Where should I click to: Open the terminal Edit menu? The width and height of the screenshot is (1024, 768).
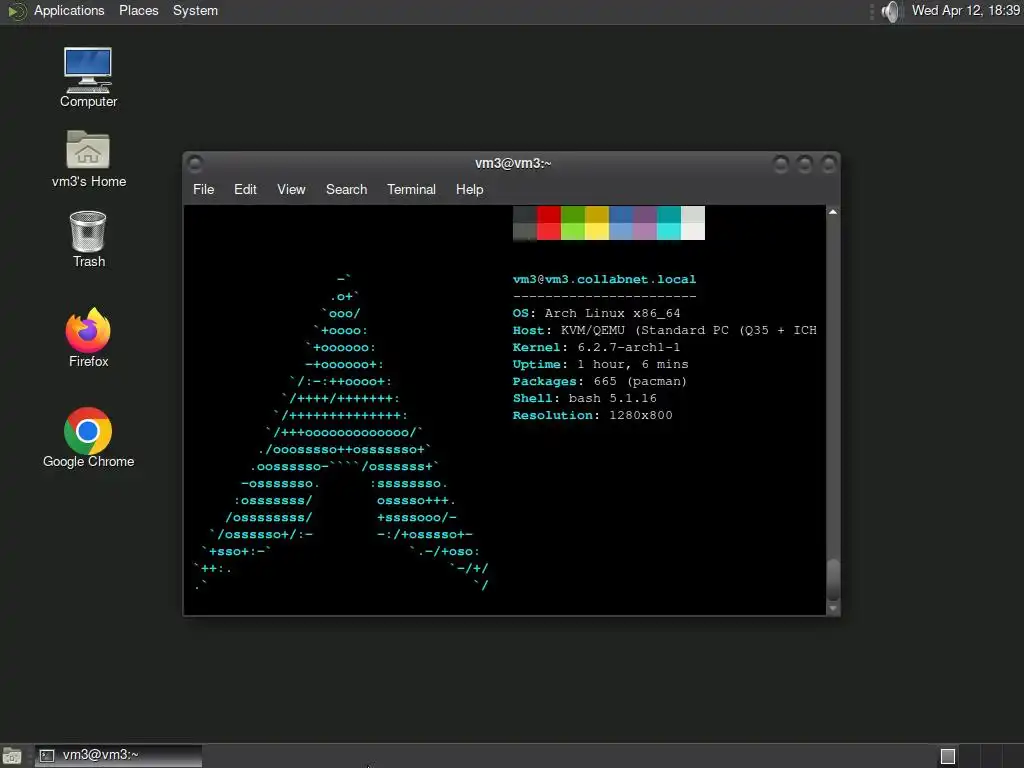point(245,189)
